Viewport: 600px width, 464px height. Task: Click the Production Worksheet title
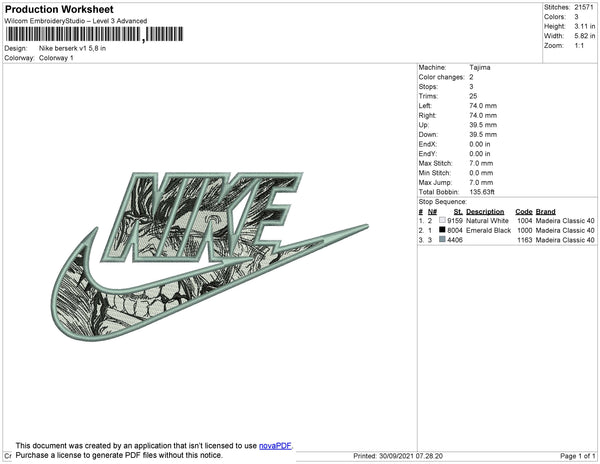[x=59, y=9]
